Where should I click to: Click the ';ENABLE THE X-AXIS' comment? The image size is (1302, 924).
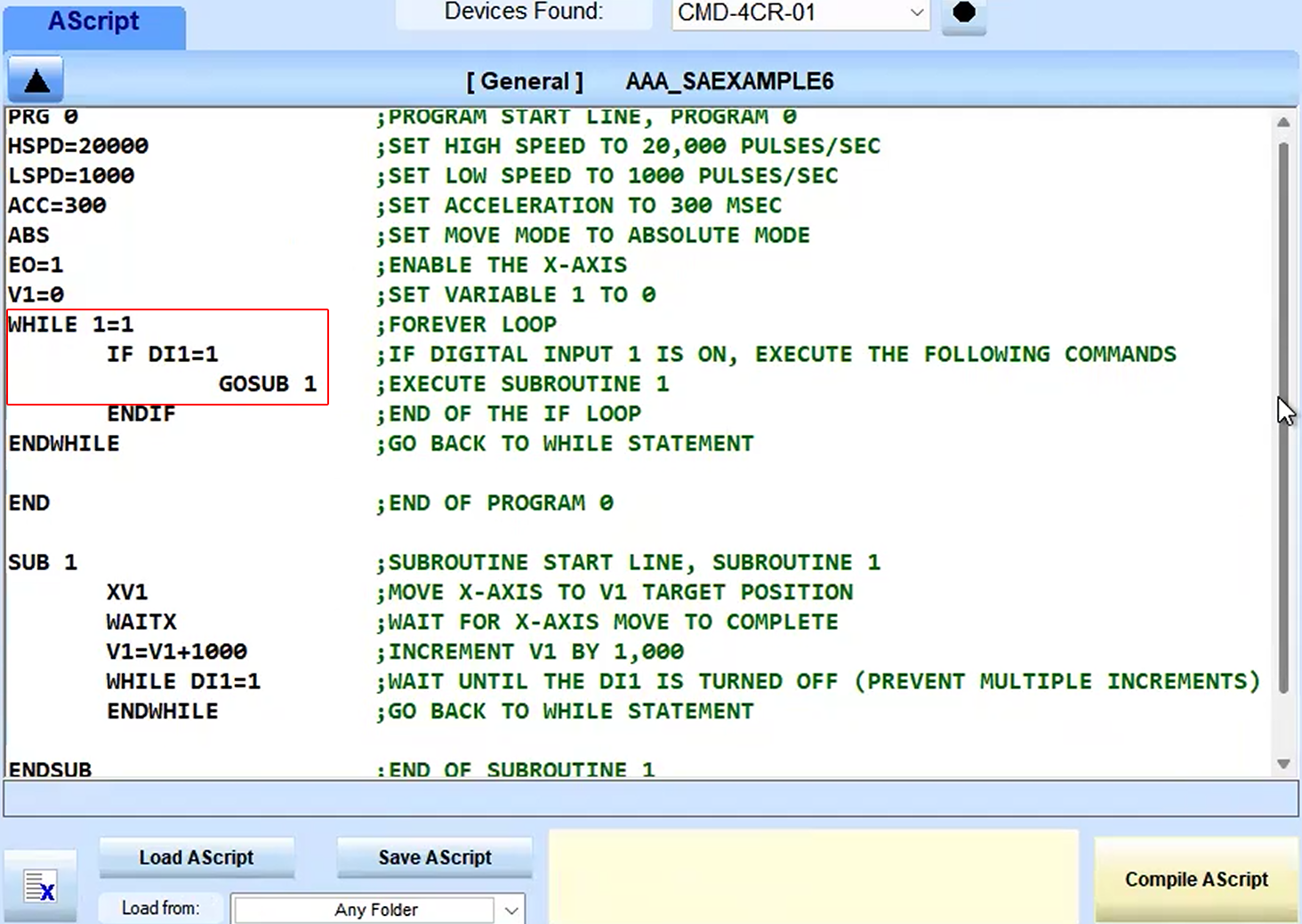502,265
